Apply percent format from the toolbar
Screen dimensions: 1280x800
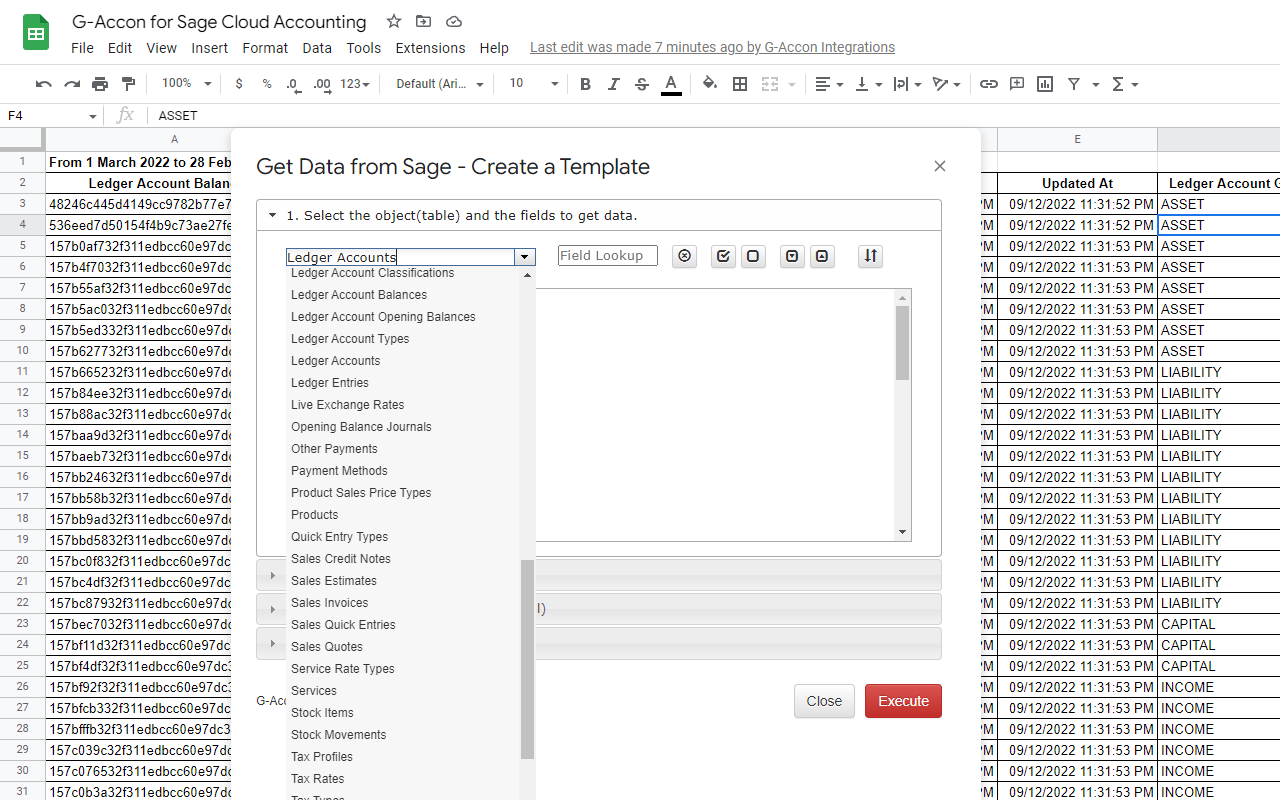267,84
